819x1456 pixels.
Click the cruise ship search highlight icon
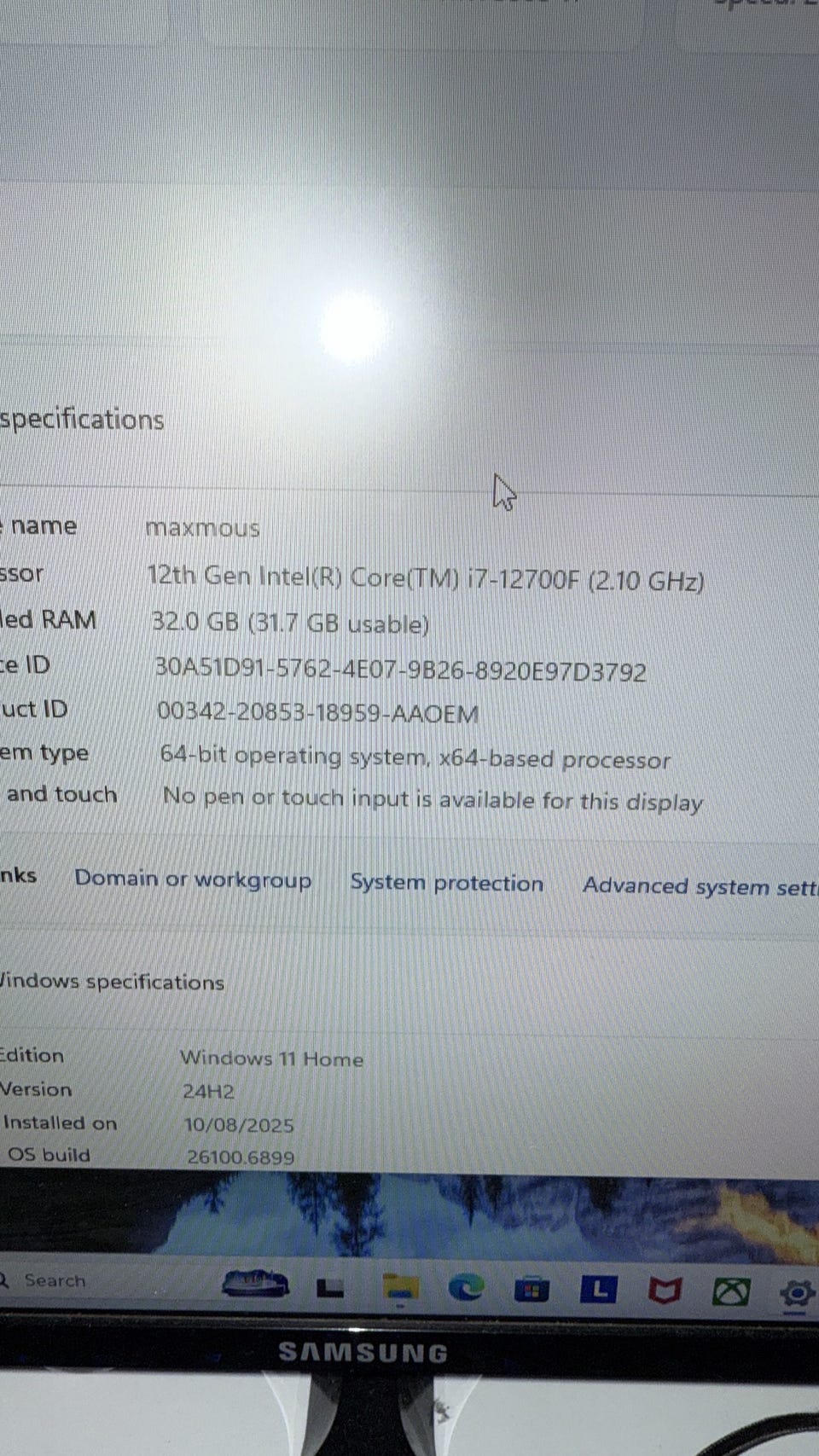point(255,1284)
